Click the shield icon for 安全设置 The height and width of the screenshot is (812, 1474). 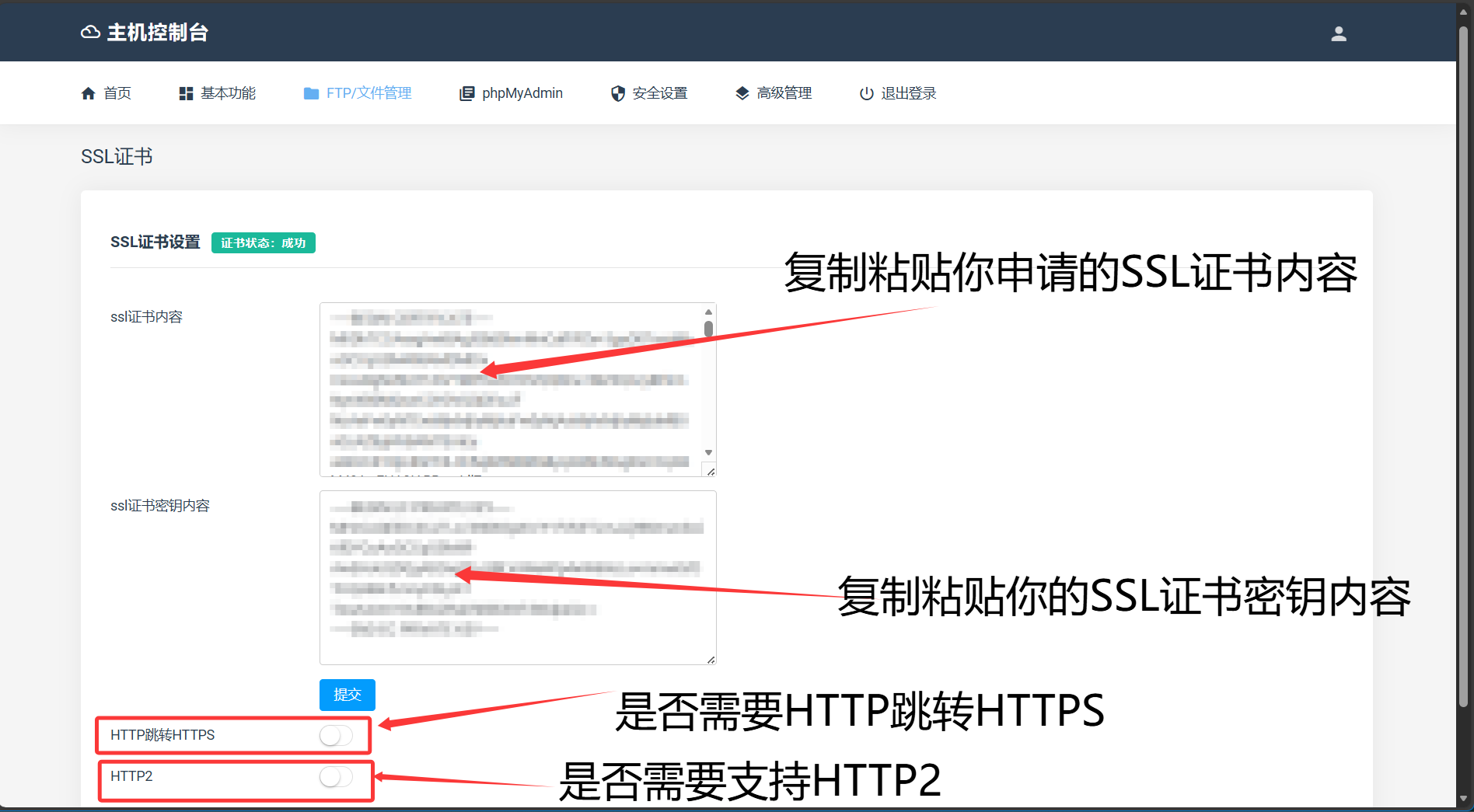(x=618, y=93)
